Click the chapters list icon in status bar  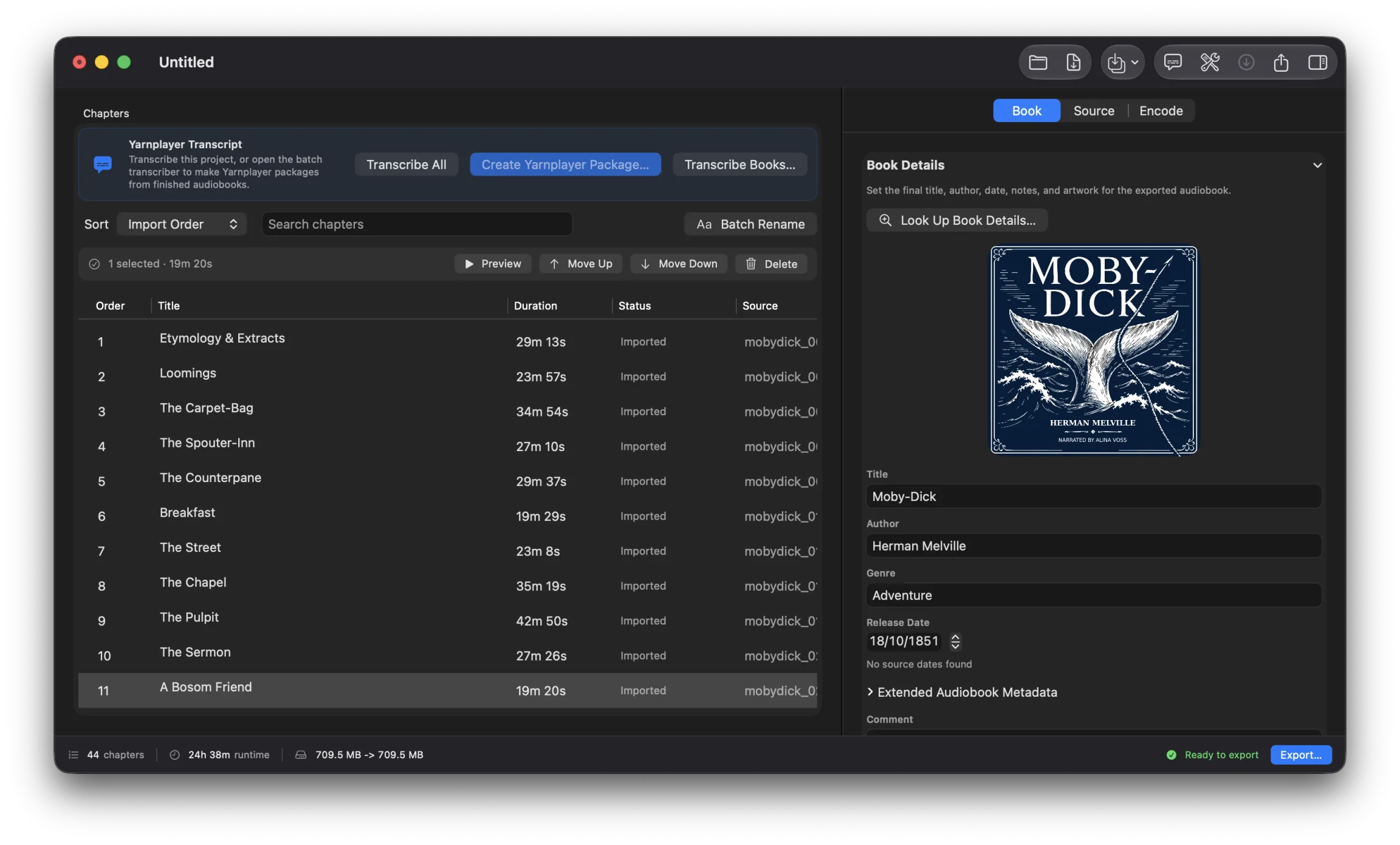[x=74, y=754]
